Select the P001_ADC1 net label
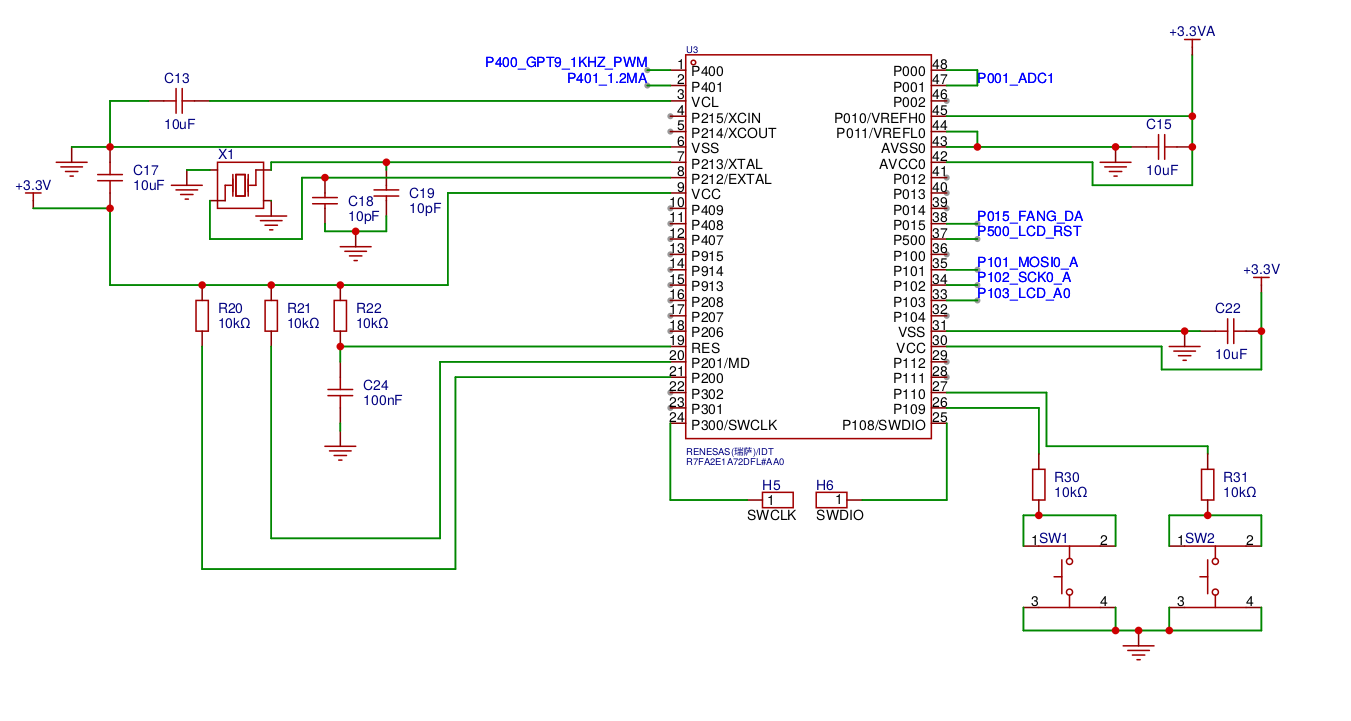The image size is (1351, 721). coord(1015,78)
